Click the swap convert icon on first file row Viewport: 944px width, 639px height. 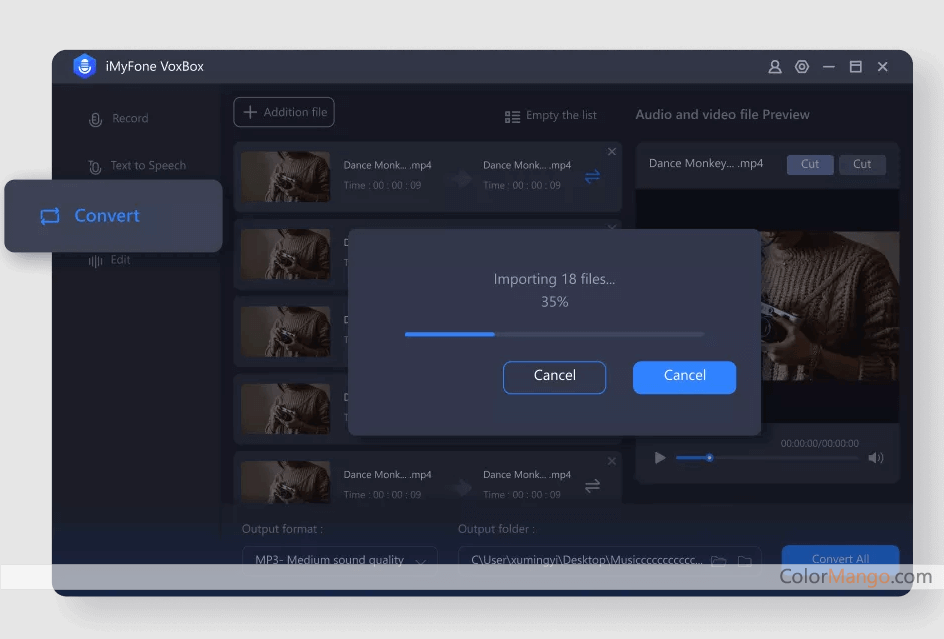[592, 176]
